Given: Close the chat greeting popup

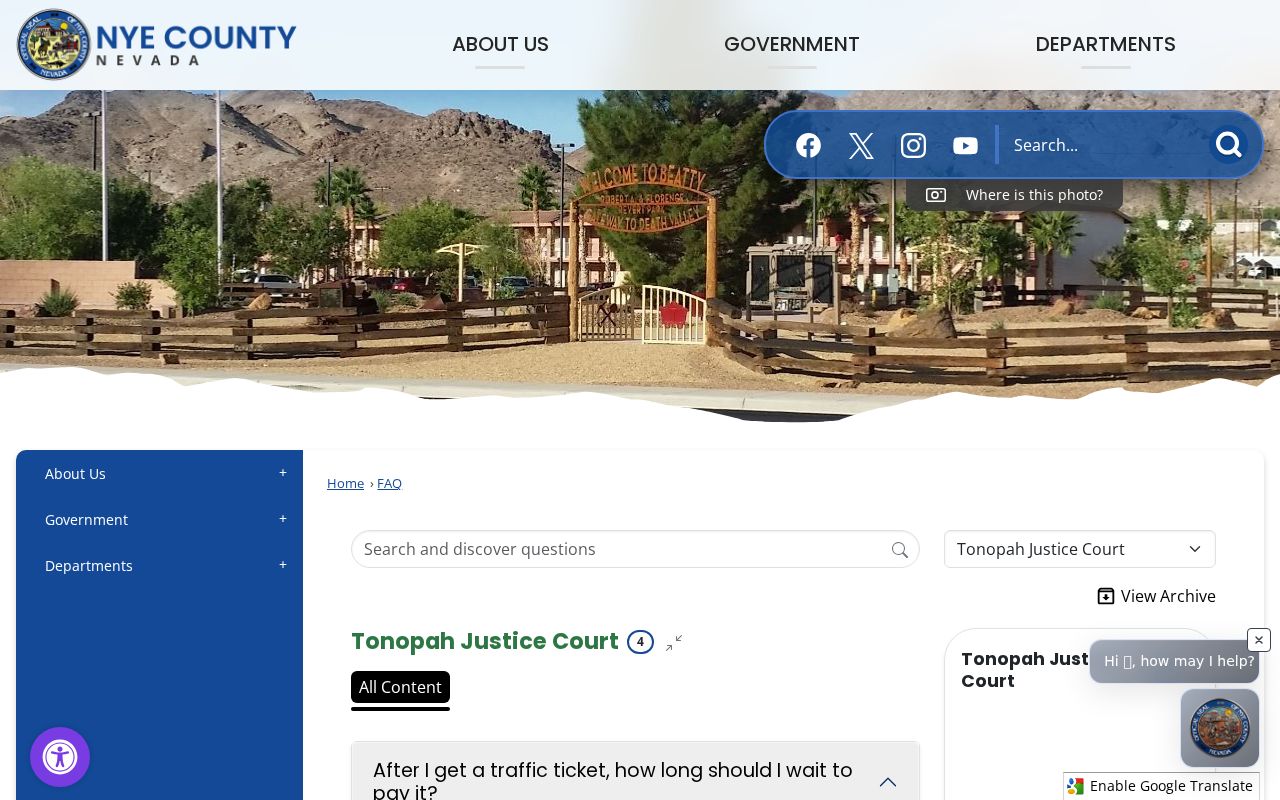Looking at the screenshot, I should [1259, 640].
